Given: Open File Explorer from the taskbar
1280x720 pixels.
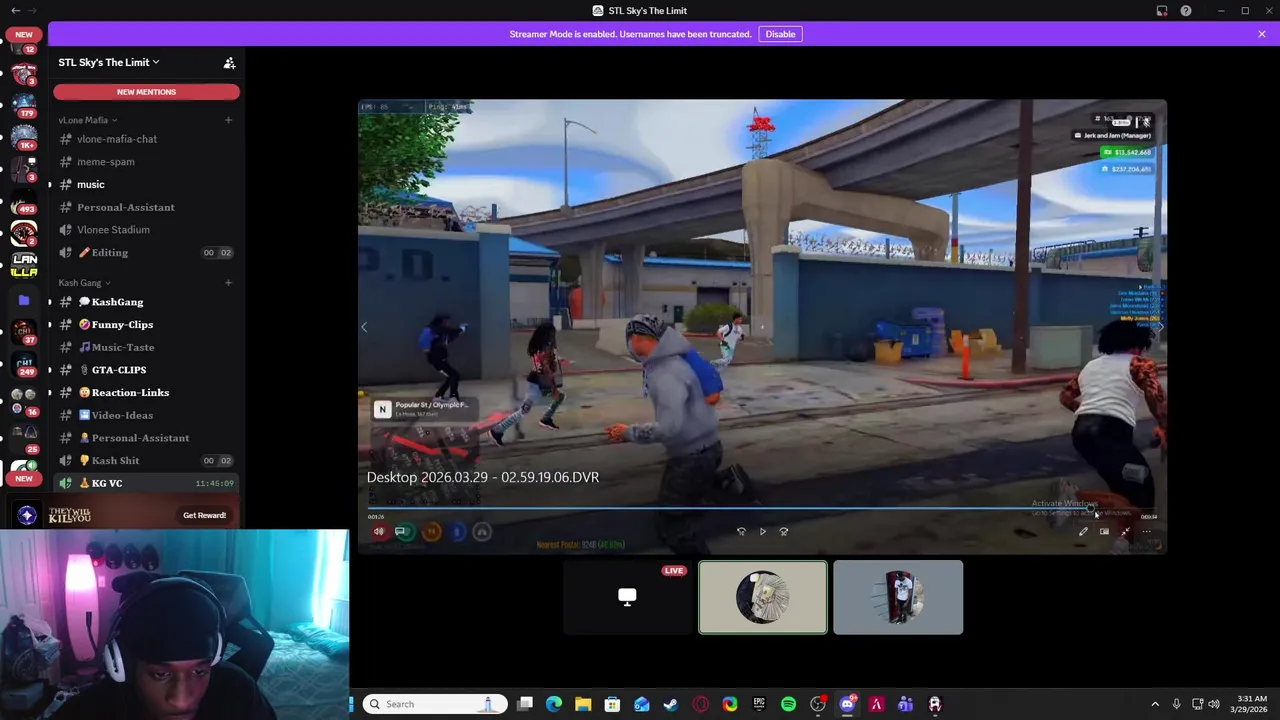Looking at the screenshot, I should (x=583, y=704).
